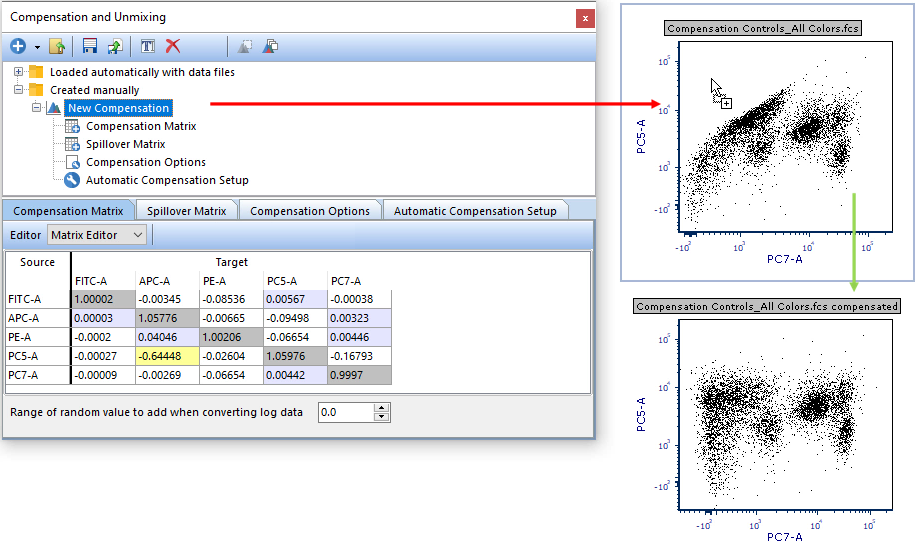917x548 pixels.
Task: Select 'Compensation Options' tree item
Action: (146, 162)
